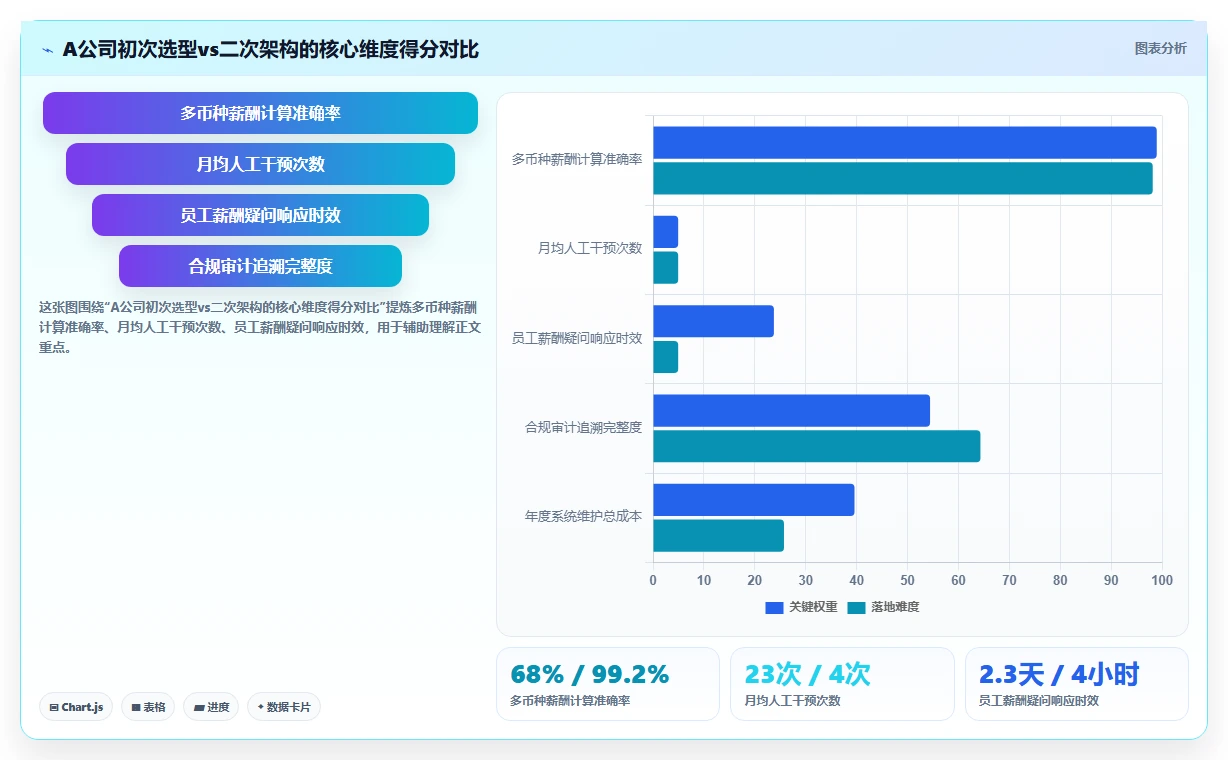This screenshot has height=760, width=1228.
Task: Click the page title A公司初次选型vs二次架构
Action: [x=271, y=49]
